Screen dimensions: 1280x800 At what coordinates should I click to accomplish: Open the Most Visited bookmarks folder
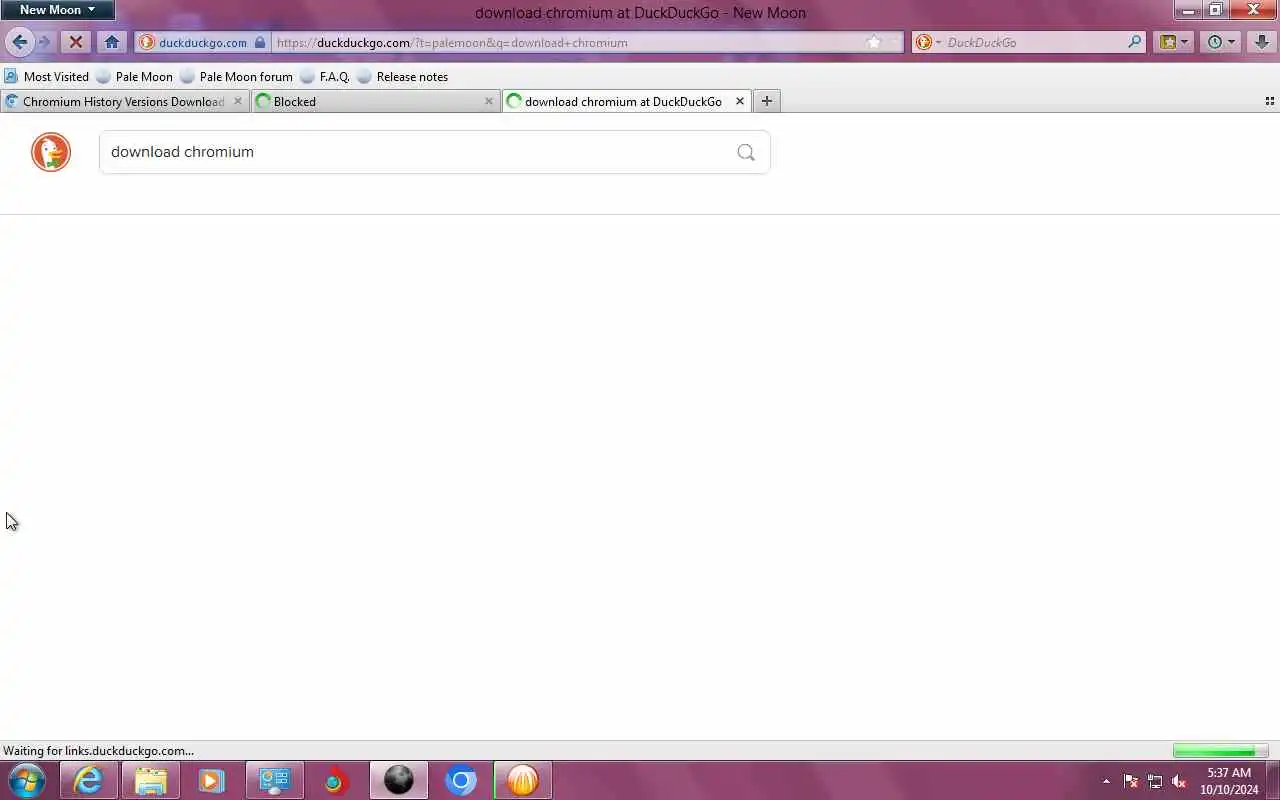pyautogui.click(x=47, y=76)
